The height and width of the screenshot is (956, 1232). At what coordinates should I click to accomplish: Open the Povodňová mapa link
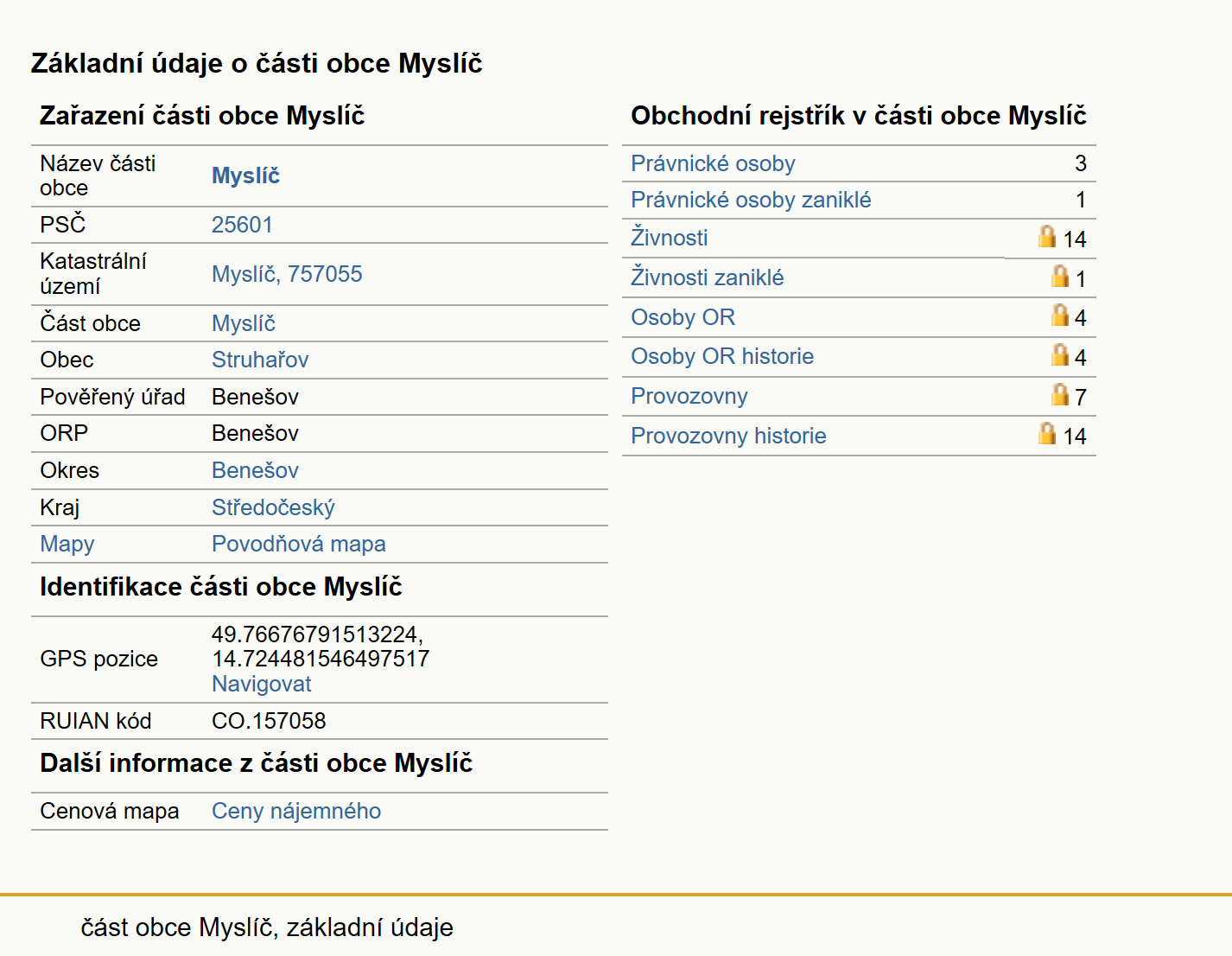299,544
